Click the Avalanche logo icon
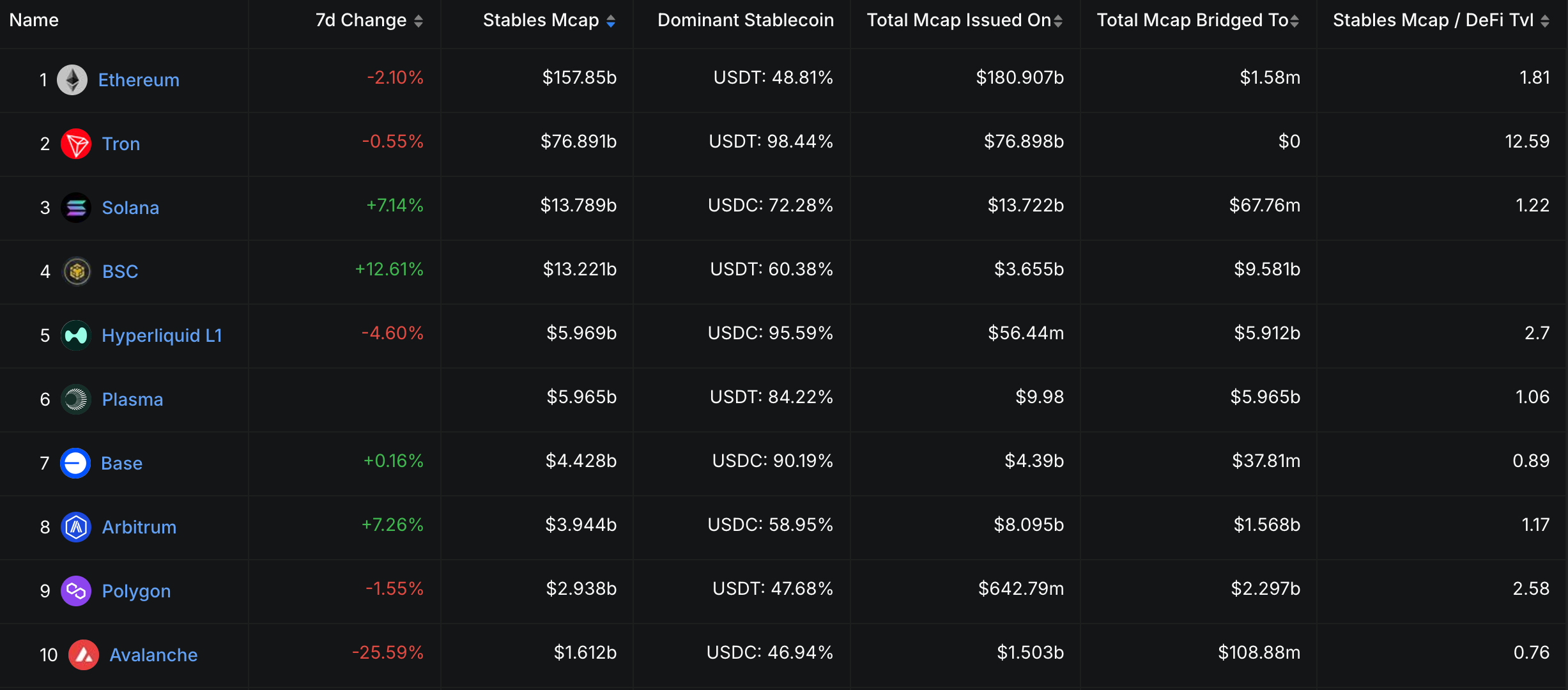Screen dimensions: 1568x690 click(x=83, y=654)
